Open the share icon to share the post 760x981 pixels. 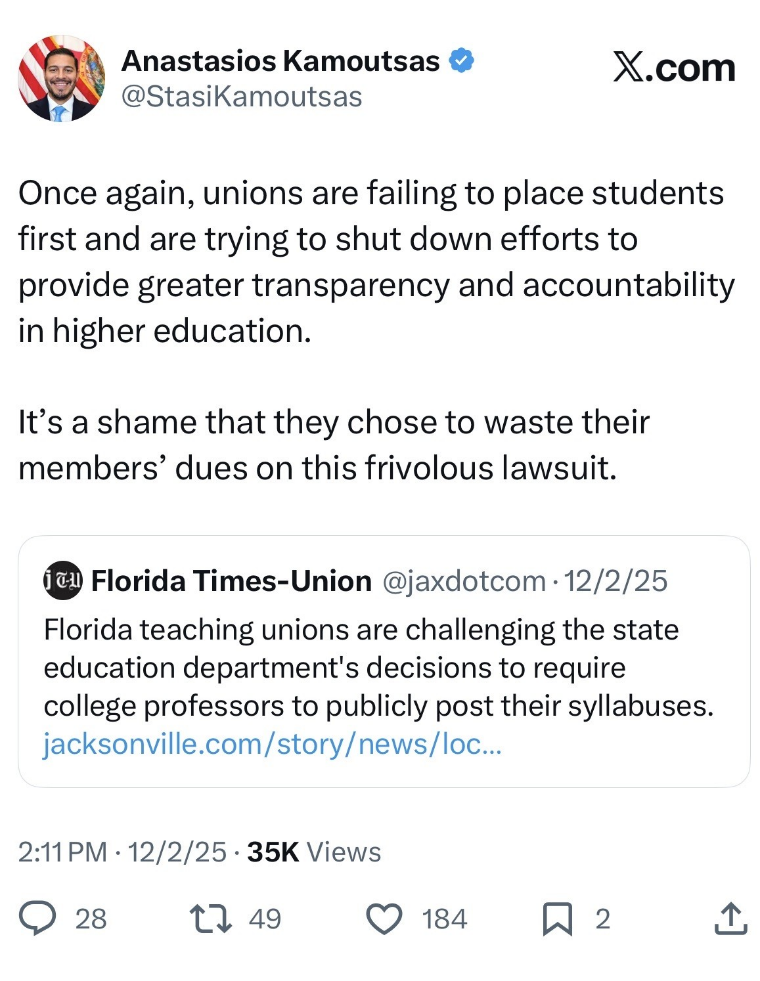point(730,919)
